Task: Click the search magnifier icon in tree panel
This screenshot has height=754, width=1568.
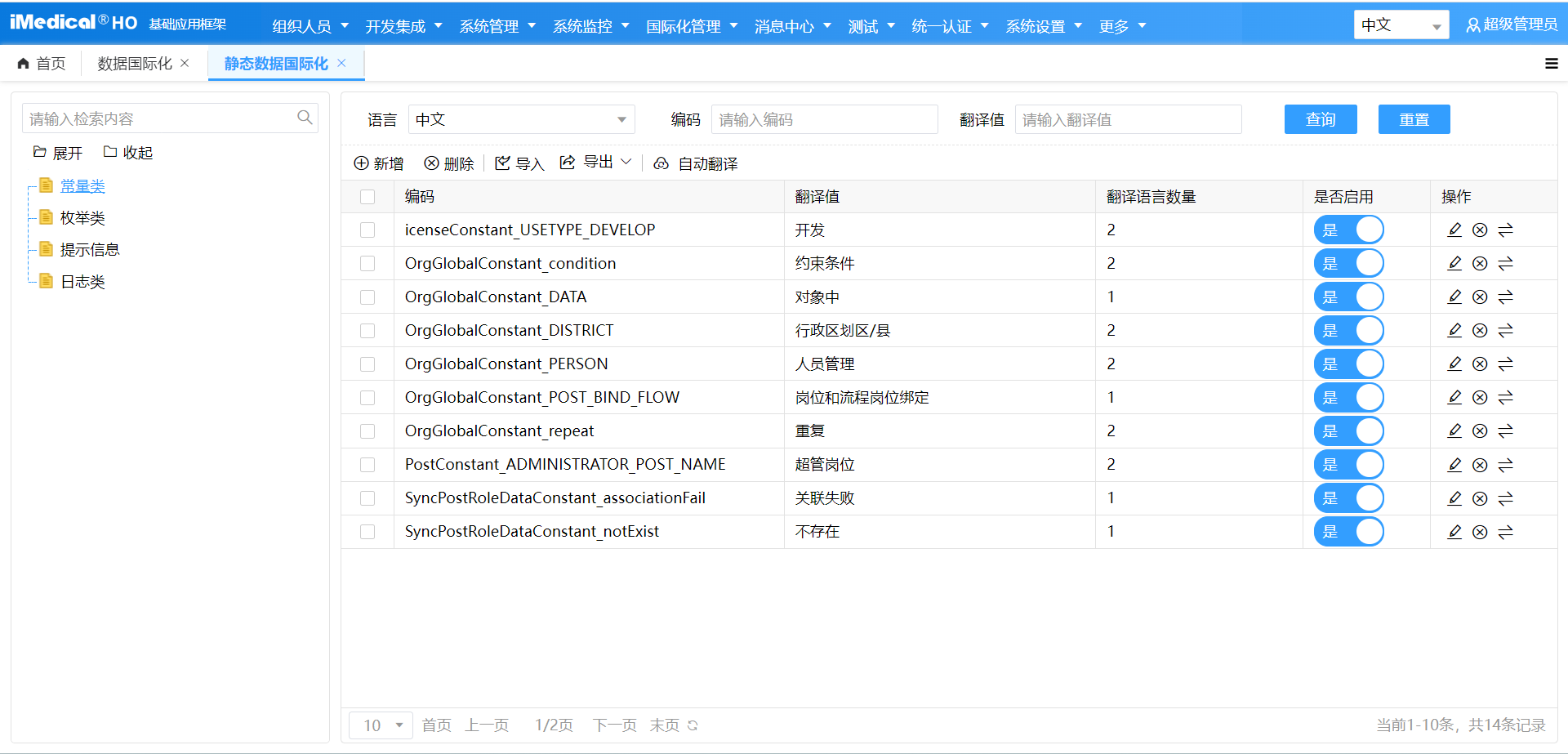Action: (305, 118)
